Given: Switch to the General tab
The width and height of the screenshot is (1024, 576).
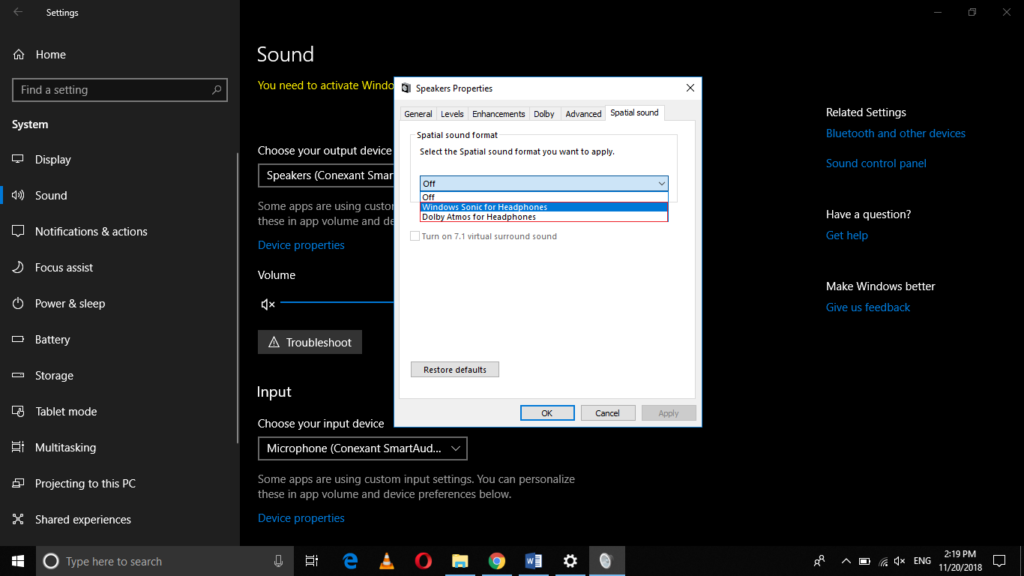Looking at the screenshot, I should 418,114.
